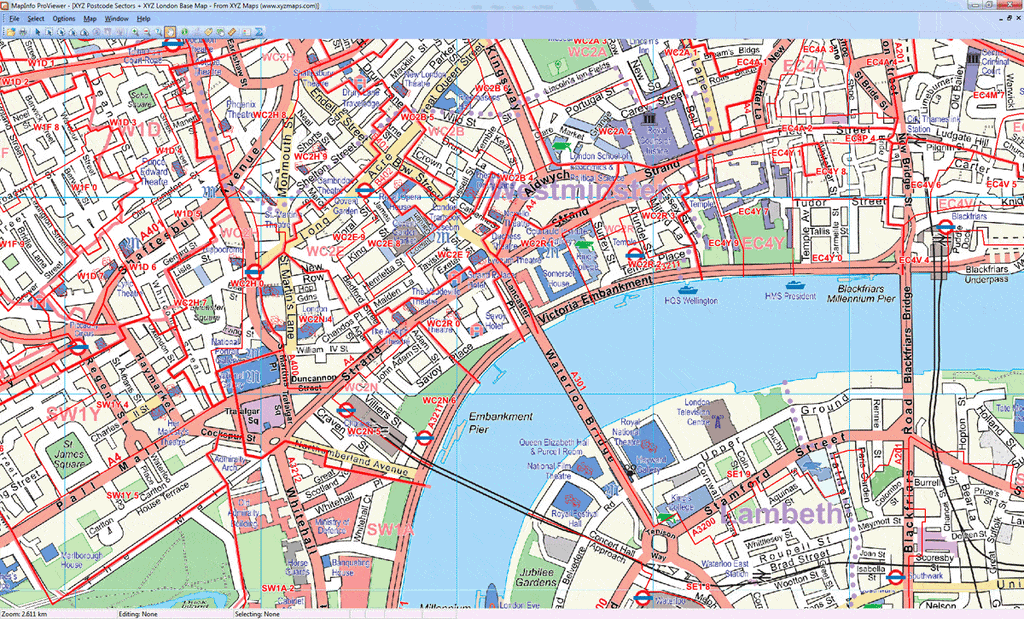Zoom out using the magnifier minus tool
Viewport: 1024px width, 619px height.
(x=145, y=30)
